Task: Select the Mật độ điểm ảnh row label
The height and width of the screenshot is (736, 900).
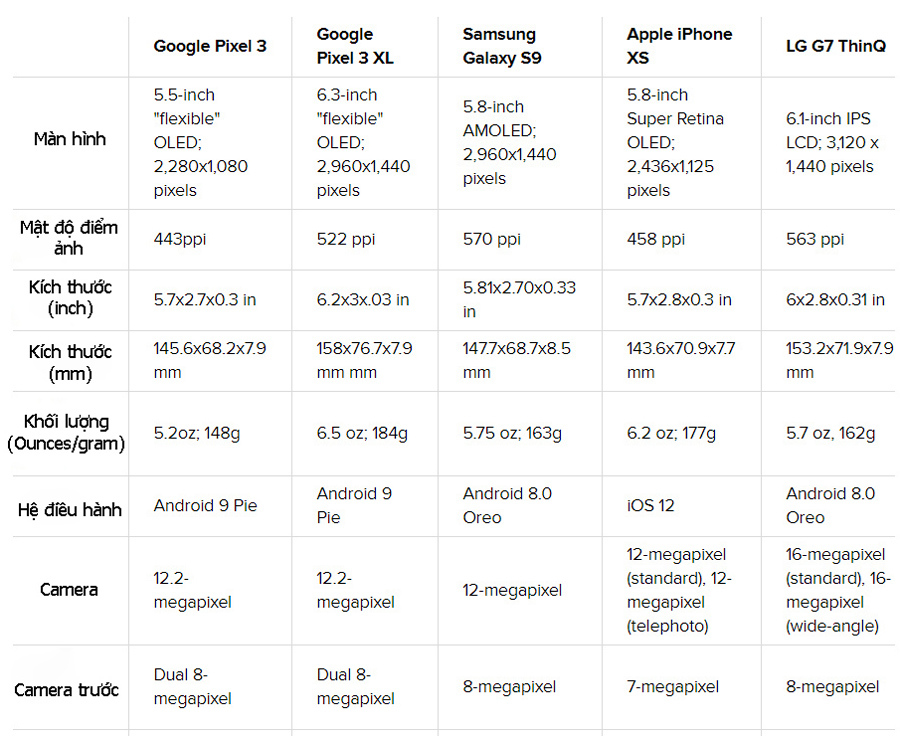Action: (69, 238)
